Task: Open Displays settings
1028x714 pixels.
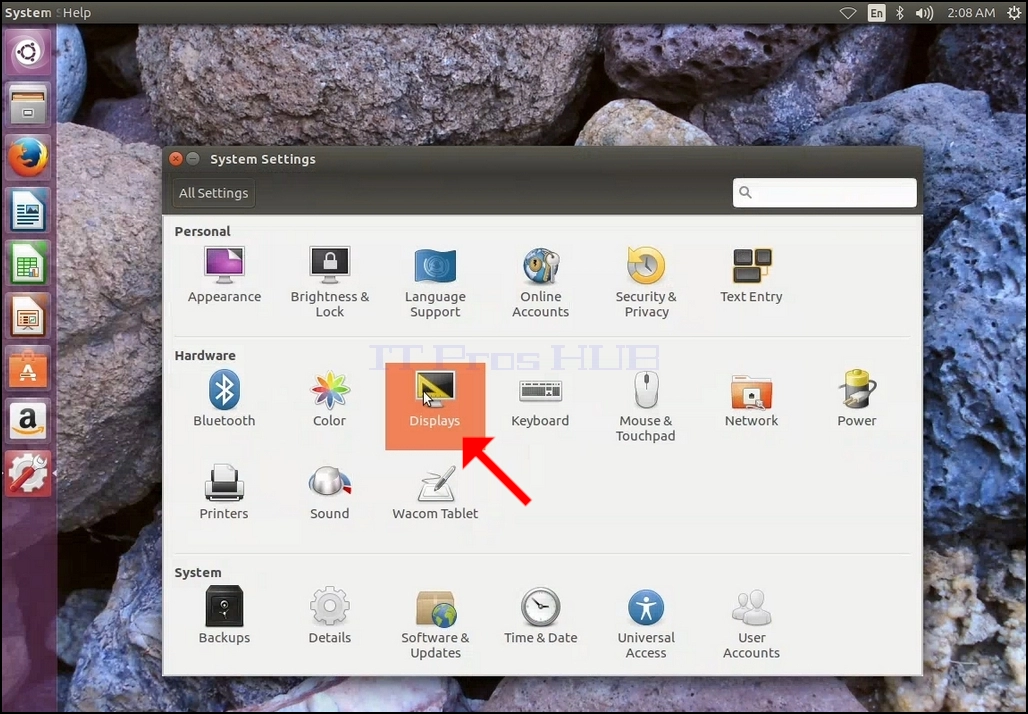Action: (x=435, y=407)
